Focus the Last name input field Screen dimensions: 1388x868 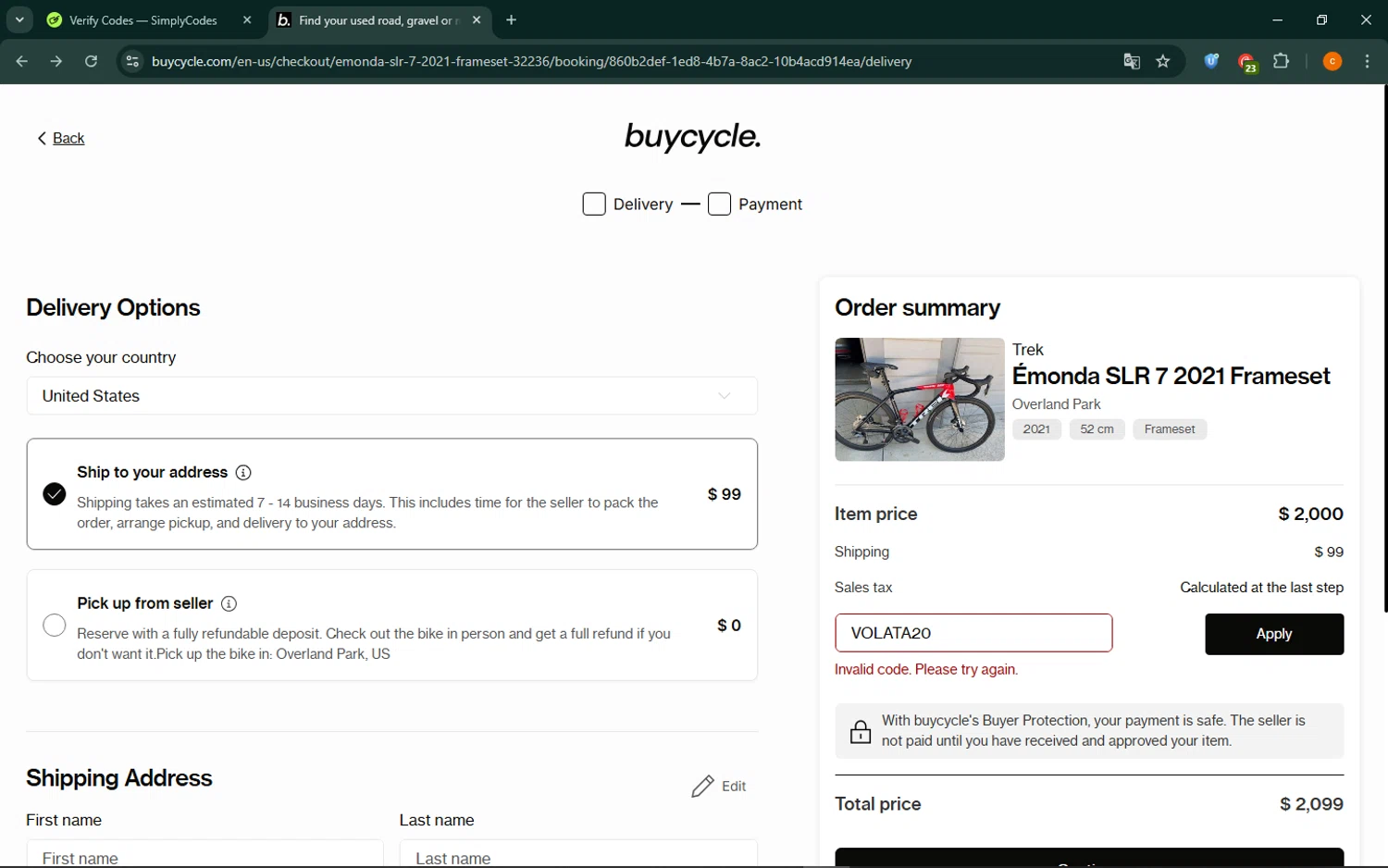578,853
